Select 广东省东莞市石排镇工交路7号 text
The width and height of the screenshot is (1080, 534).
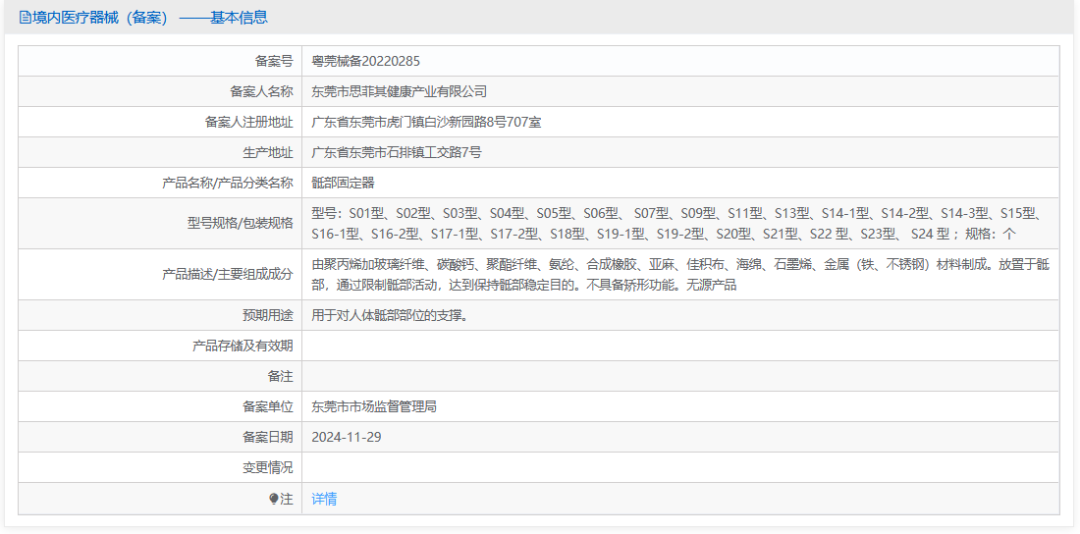(396, 153)
